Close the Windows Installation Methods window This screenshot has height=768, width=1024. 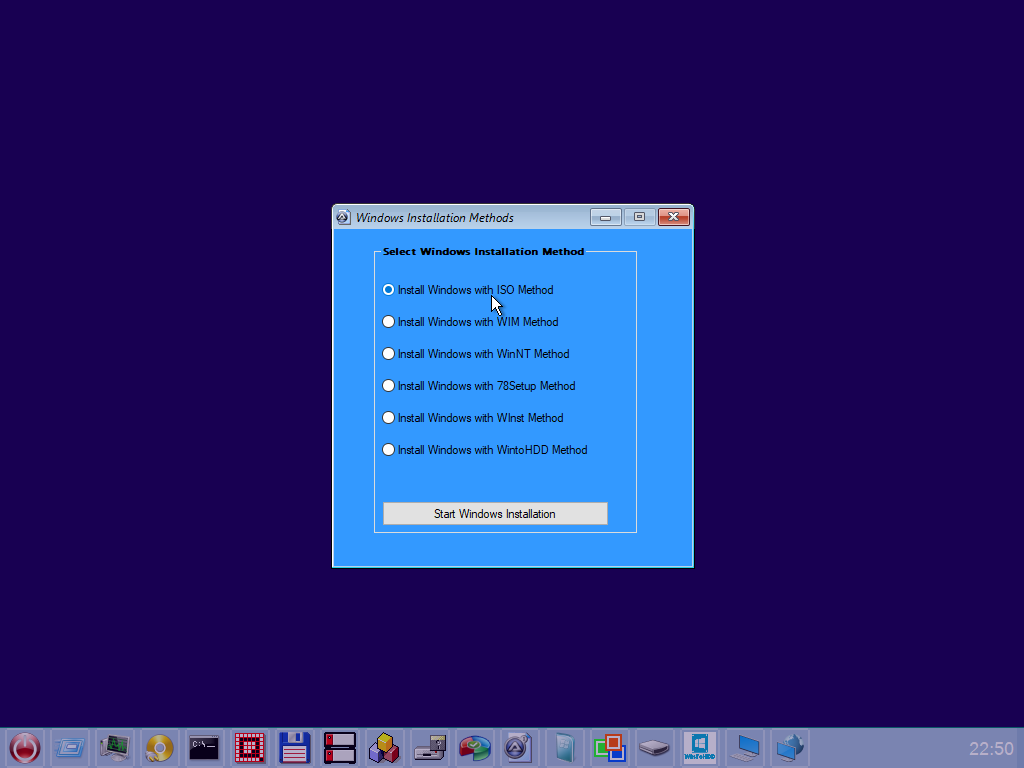674,217
